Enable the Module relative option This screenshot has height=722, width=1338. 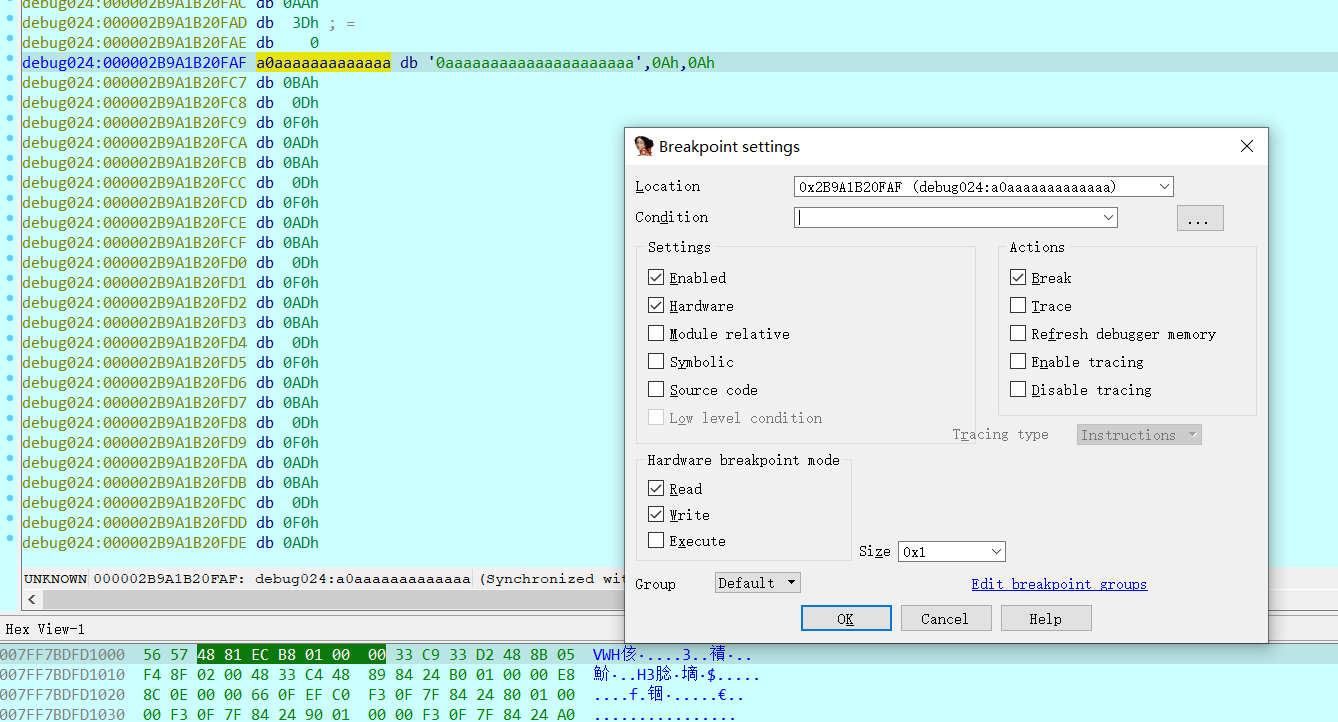point(656,334)
